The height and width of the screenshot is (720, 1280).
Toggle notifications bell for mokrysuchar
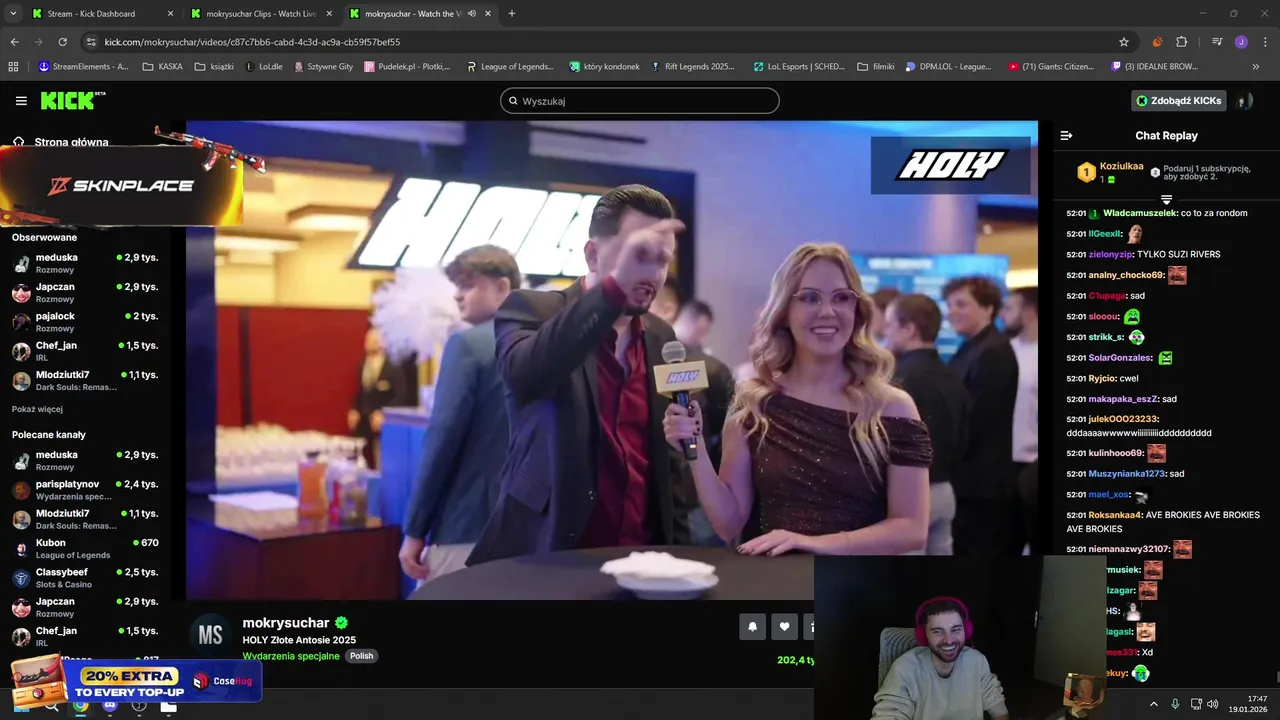pyautogui.click(x=752, y=627)
